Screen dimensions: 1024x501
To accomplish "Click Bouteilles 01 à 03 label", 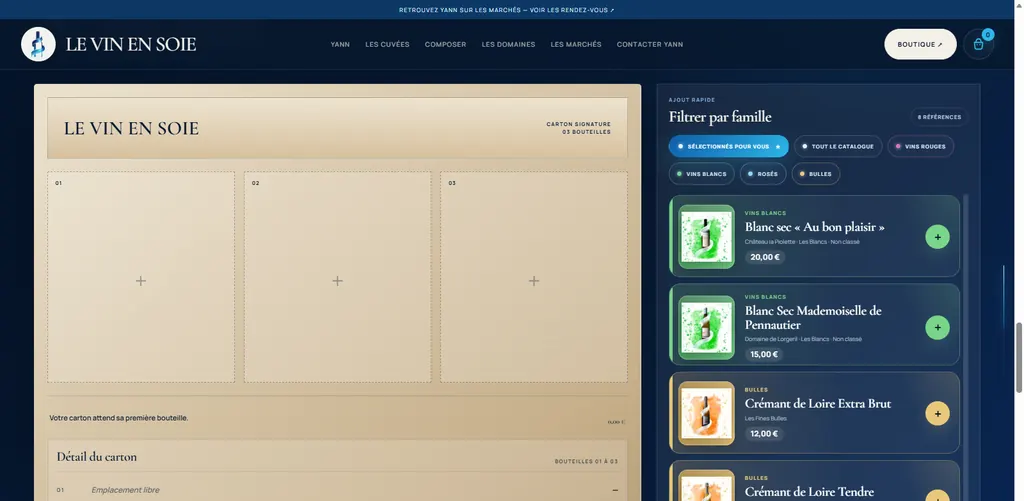I will pyautogui.click(x=586, y=461).
